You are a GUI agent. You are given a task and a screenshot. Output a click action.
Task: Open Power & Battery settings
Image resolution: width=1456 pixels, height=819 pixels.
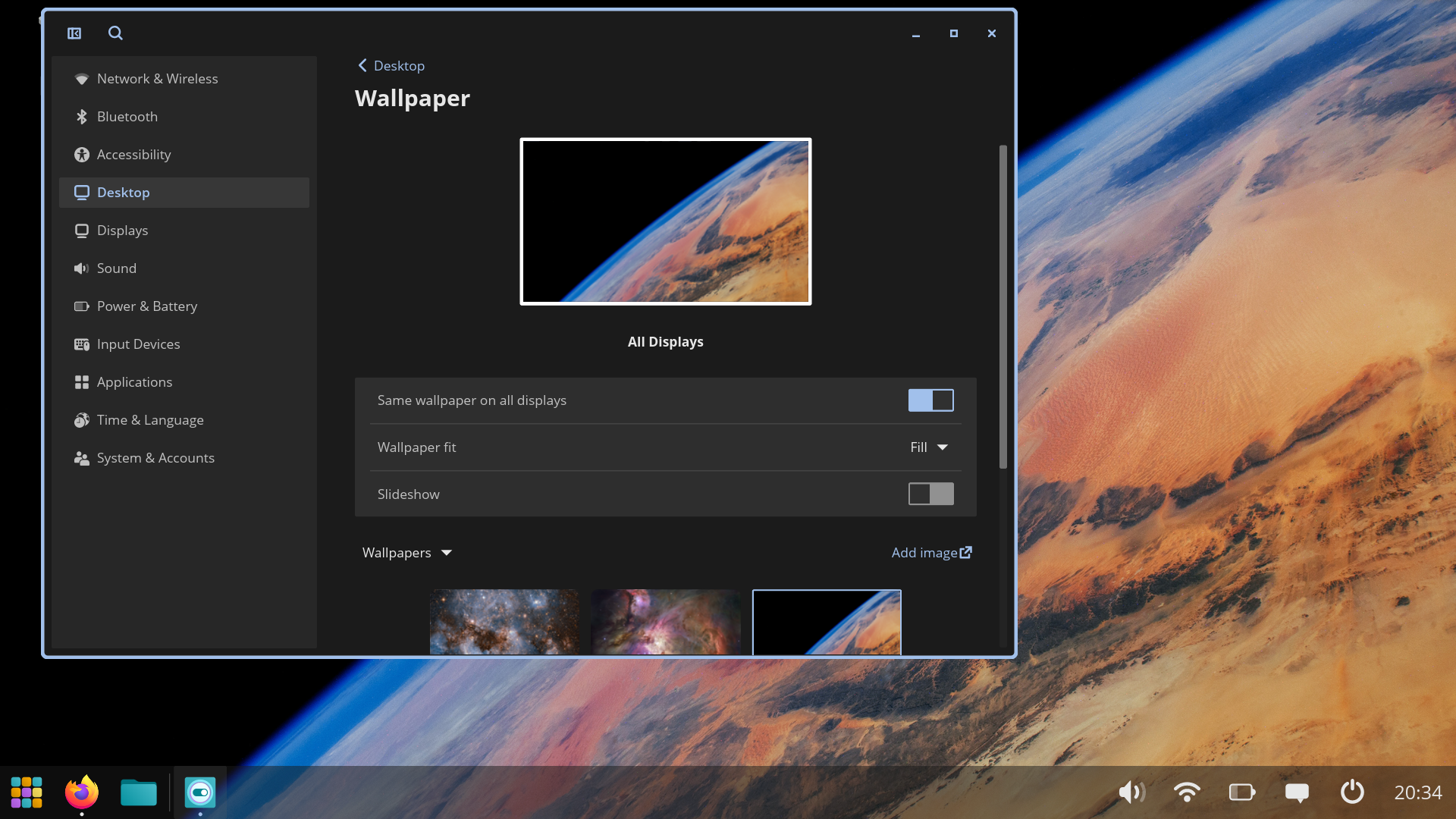coord(184,306)
